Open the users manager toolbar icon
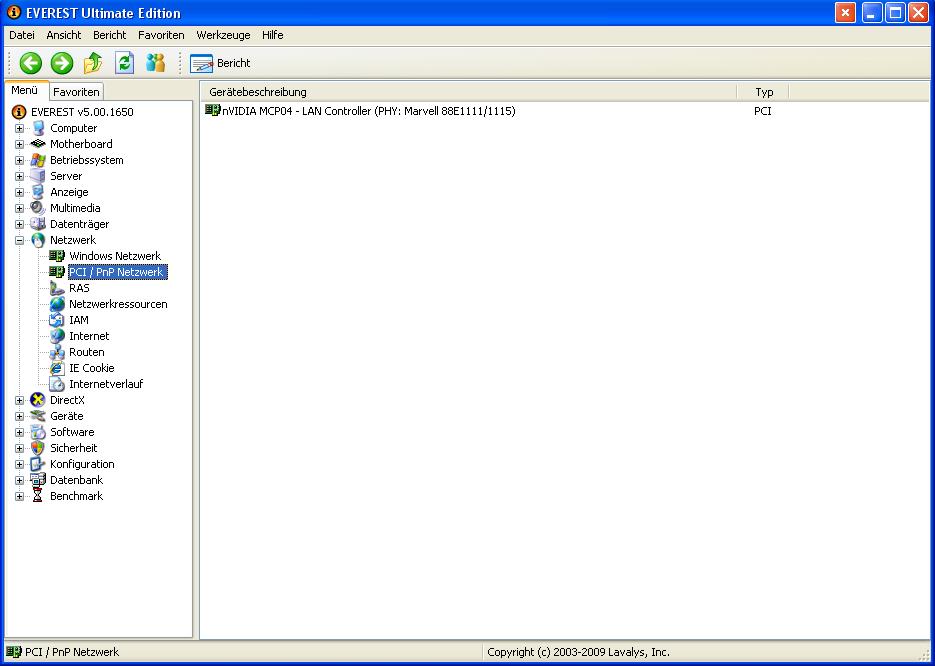This screenshot has width=935, height=666. (x=156, y=63)
